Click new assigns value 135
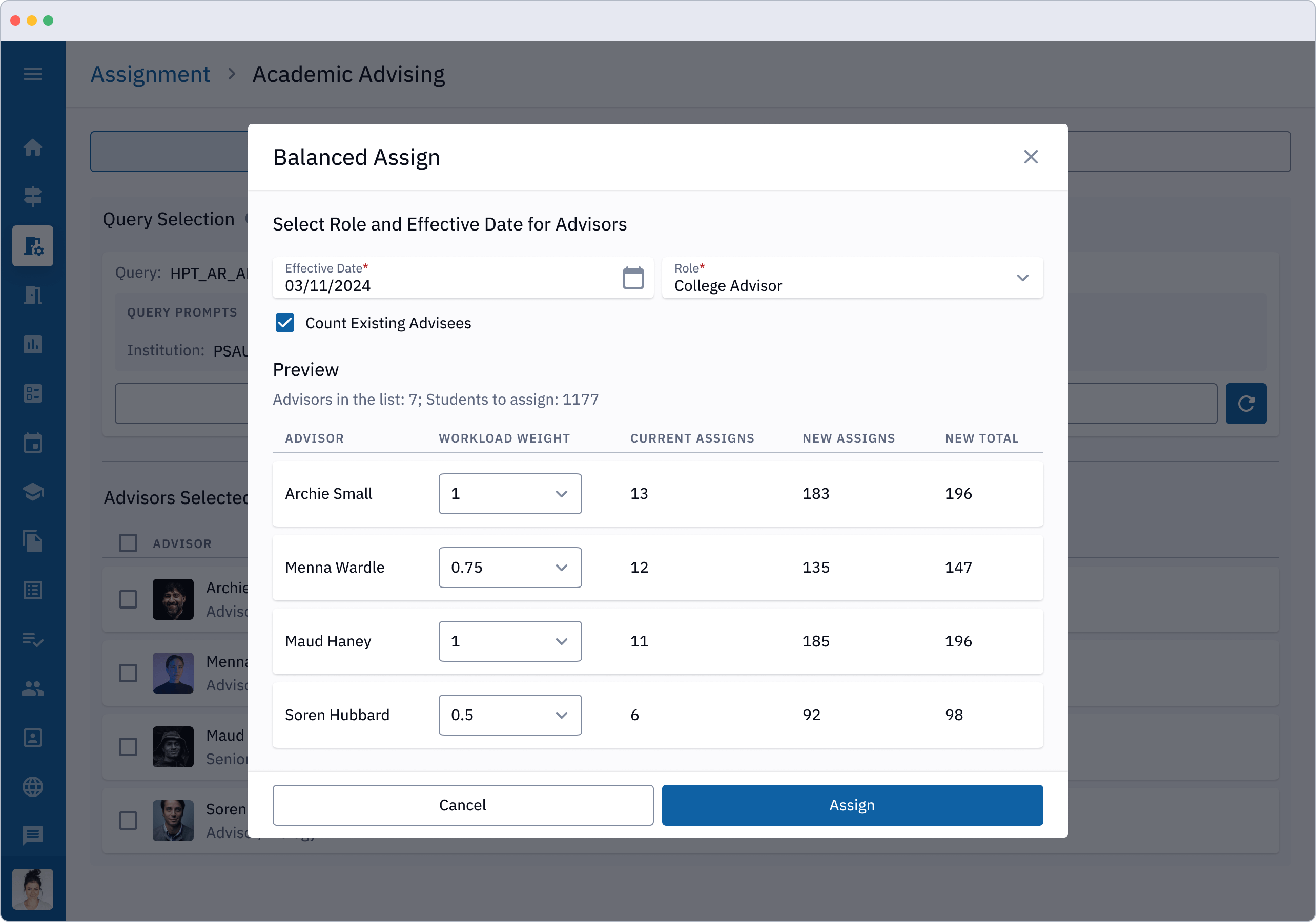Image resolution: width=1316 pixels, height=922 pixels. [816, 568]
